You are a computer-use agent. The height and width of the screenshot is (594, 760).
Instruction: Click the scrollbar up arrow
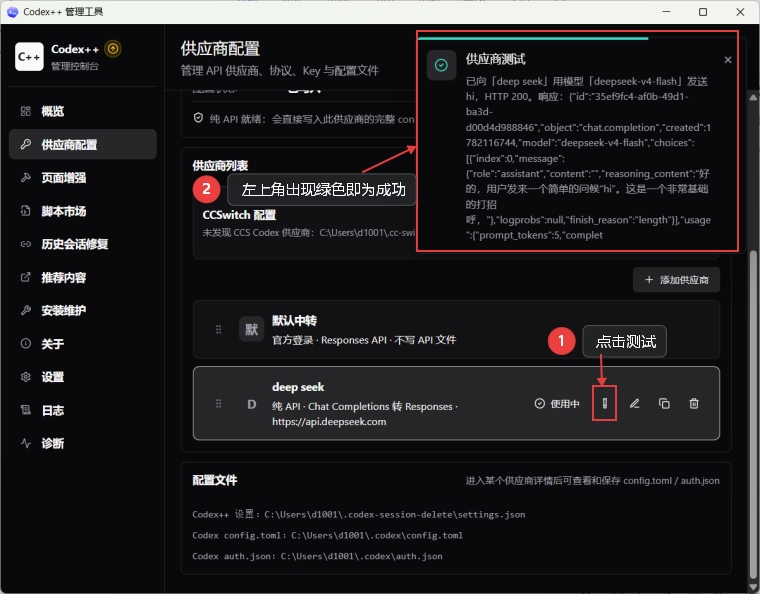coord(753,97)
